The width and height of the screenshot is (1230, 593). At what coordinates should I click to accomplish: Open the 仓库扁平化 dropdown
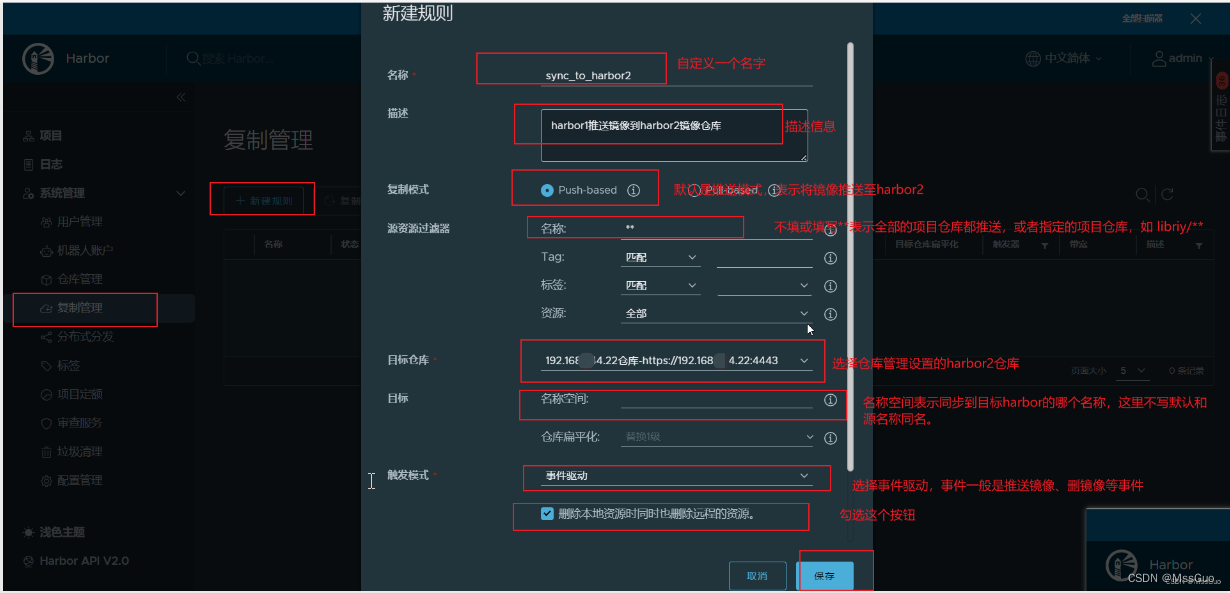click(x=717, y=437)
